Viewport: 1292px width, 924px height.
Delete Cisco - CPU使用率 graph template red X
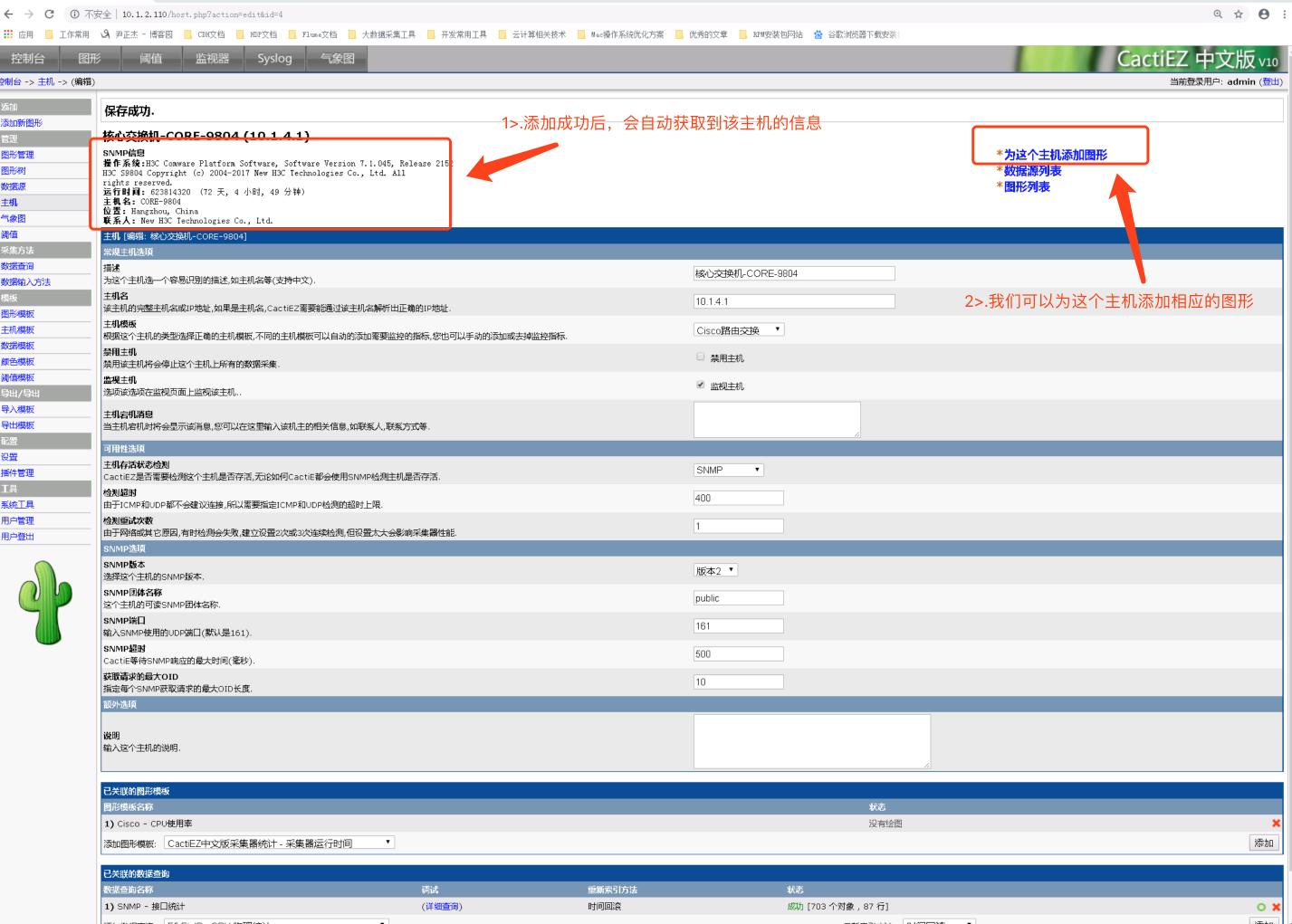point(1276,824)
